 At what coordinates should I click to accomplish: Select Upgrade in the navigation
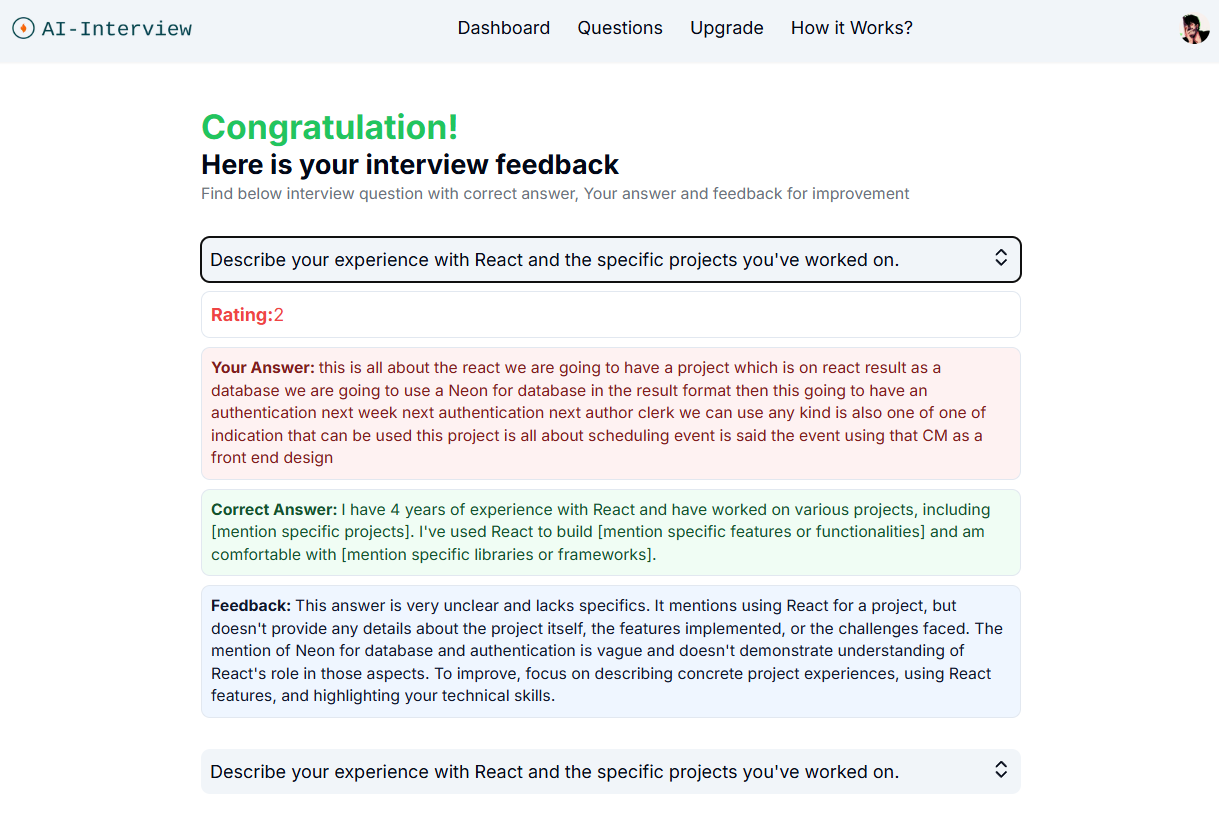click(727, 28)
